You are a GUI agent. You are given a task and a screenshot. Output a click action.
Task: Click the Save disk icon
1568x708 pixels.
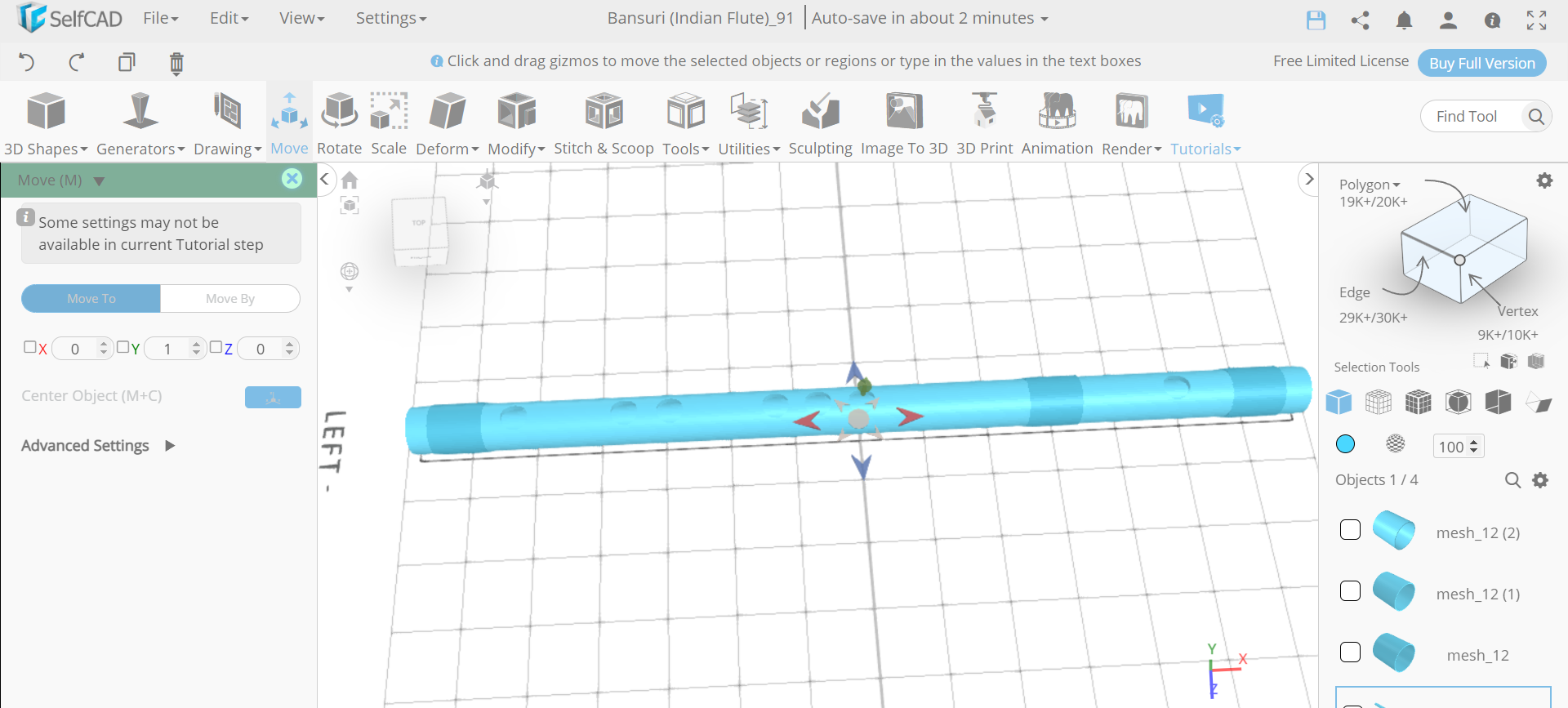pos(1316,20)
